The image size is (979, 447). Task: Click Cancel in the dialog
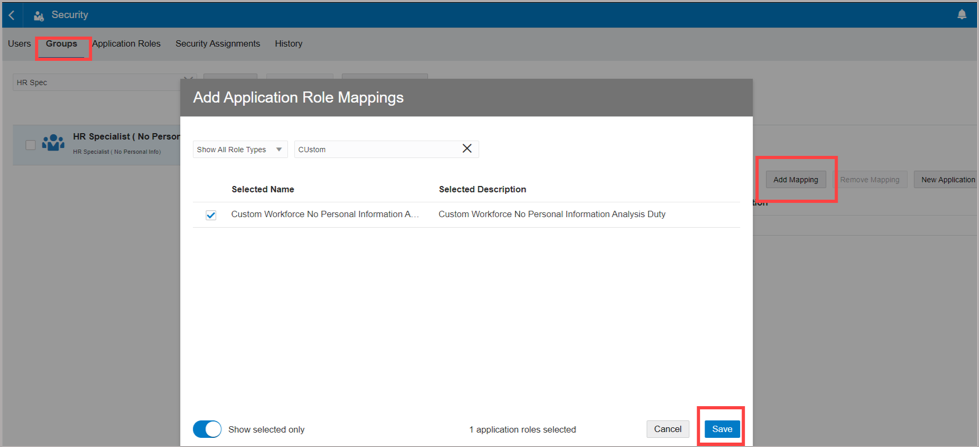tap(667, 429)
